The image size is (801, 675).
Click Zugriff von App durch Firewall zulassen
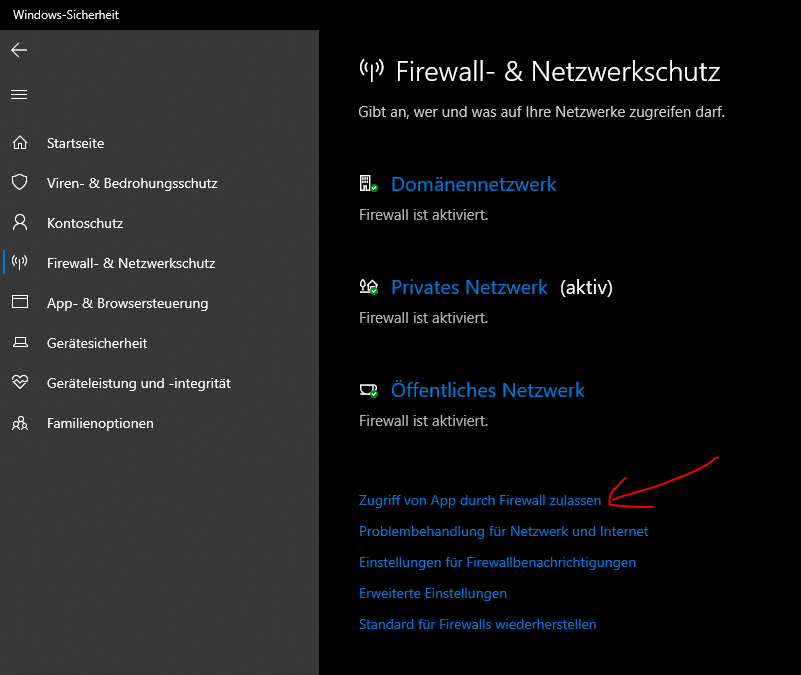tap(480, 500)
